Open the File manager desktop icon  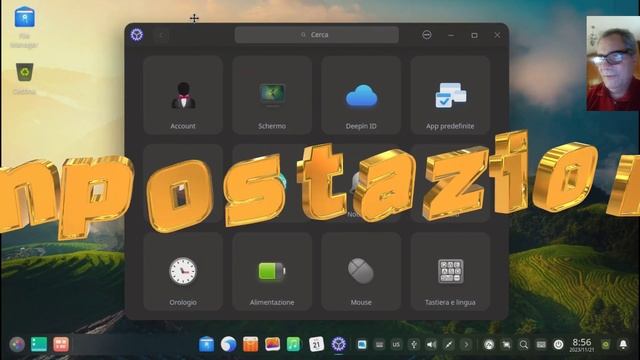pos(24,27)
